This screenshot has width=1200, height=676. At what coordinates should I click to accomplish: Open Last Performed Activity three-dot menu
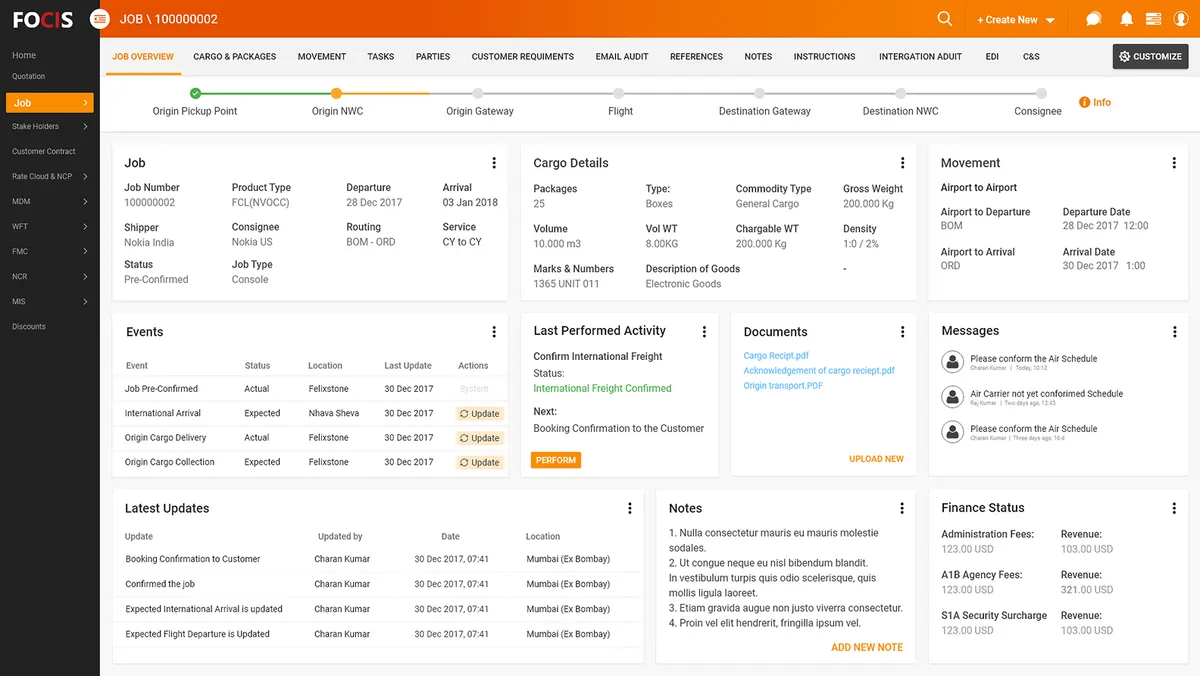click(x=704, y=331)
